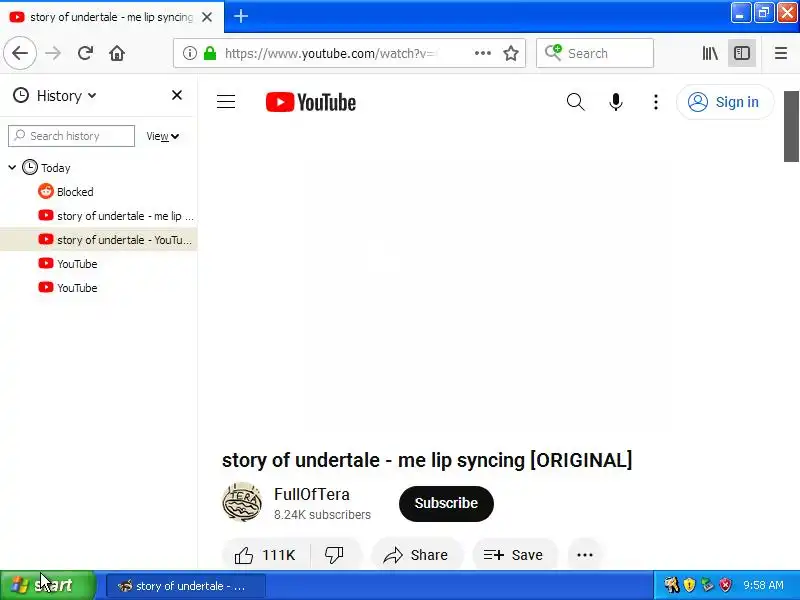
Task: Click the 8.24K subscribers text
Action: point(322,515)
